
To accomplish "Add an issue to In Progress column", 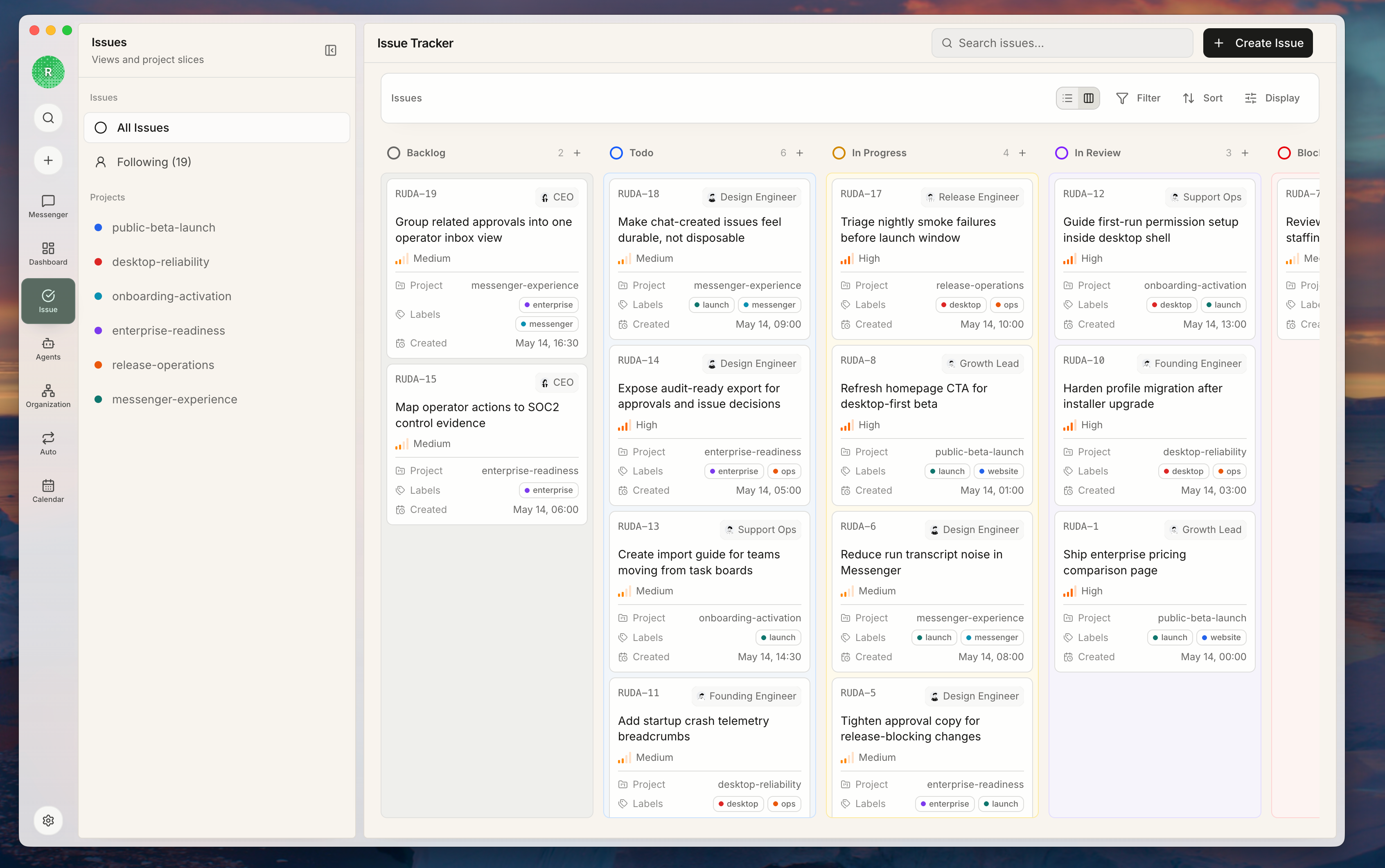I will pyautogui.click(x=1022, y=153).
